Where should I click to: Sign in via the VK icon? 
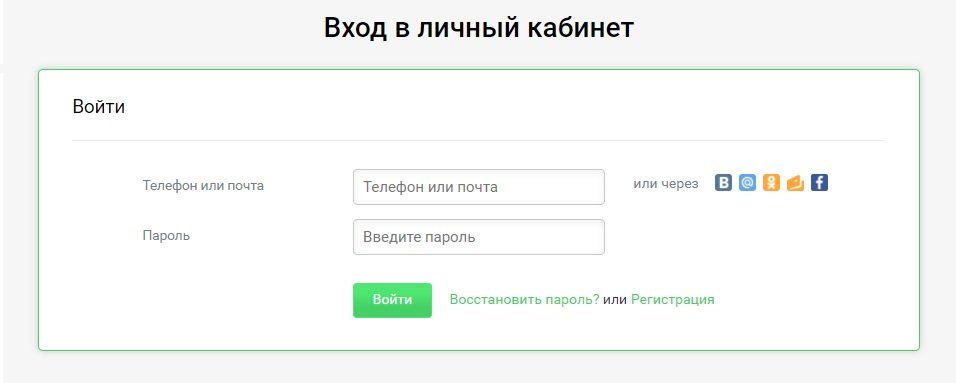[723, 183]
